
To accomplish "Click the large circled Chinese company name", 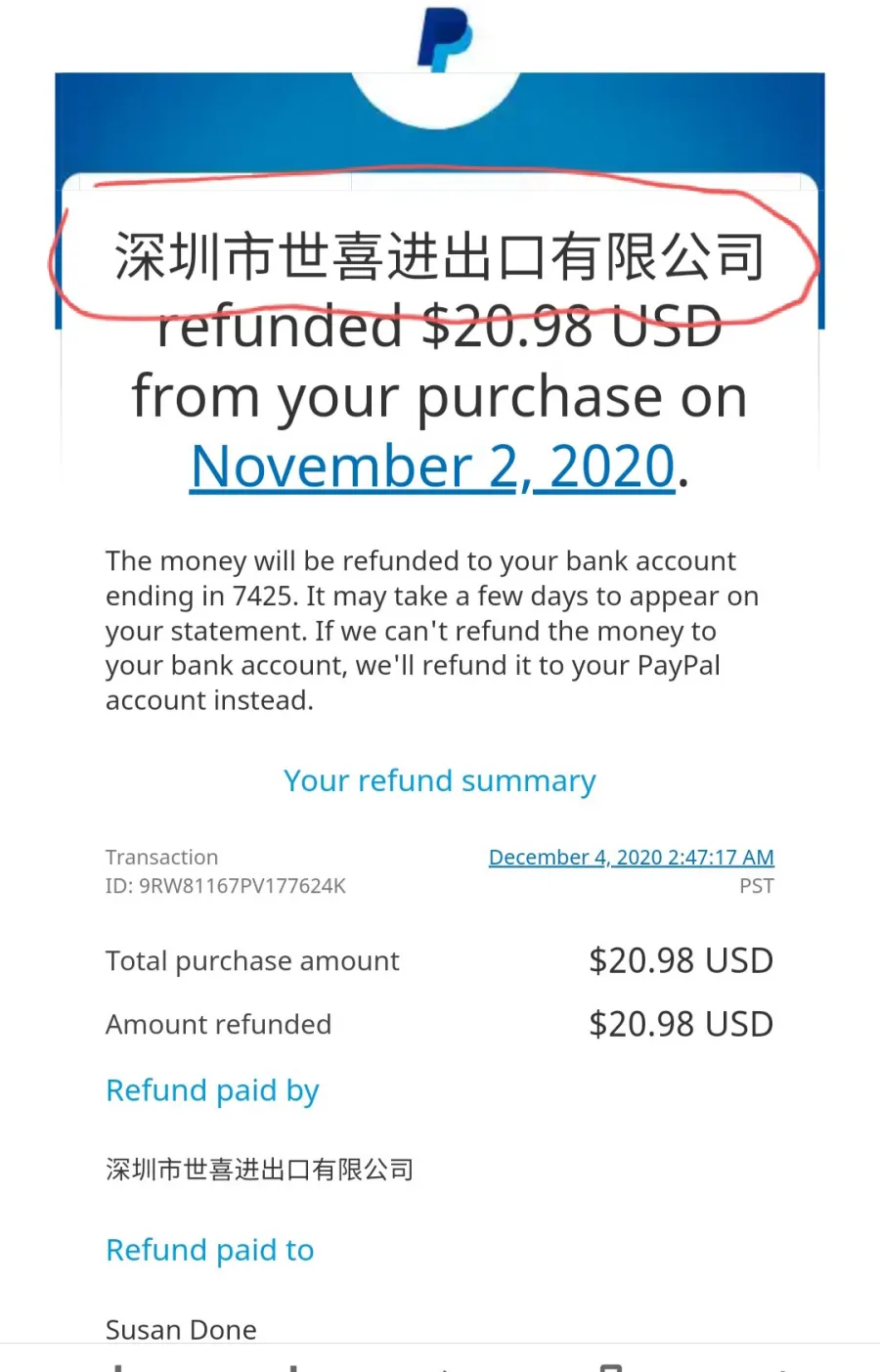I will coord(439,256).
